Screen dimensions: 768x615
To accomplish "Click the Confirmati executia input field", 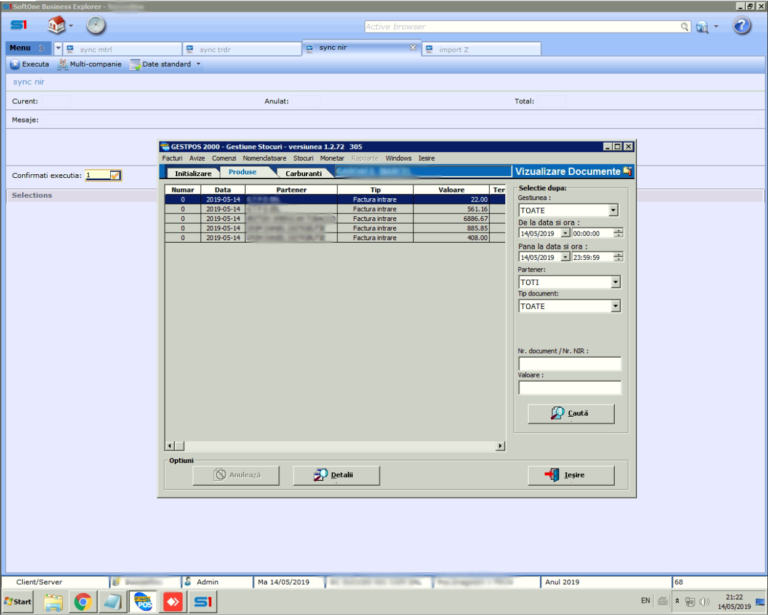I will (97, 175).
